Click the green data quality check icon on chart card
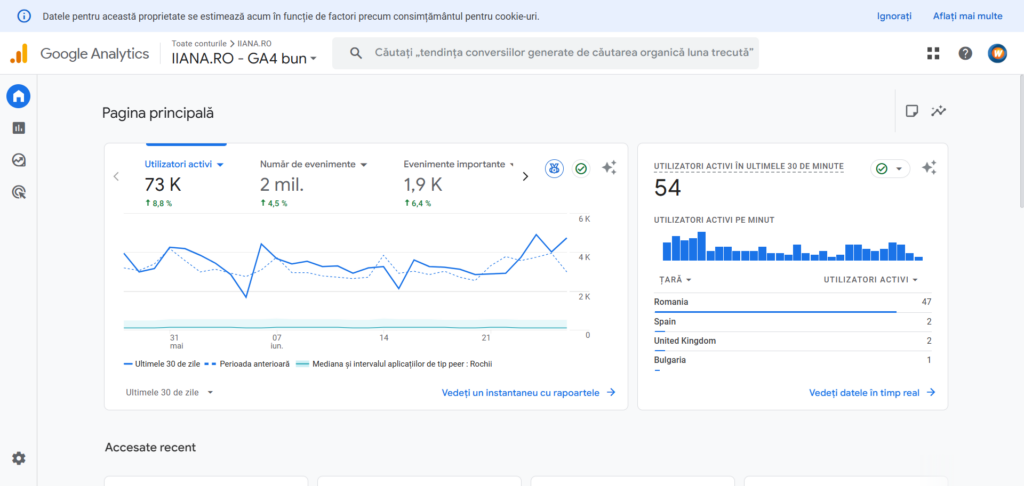 click(581, 169)
